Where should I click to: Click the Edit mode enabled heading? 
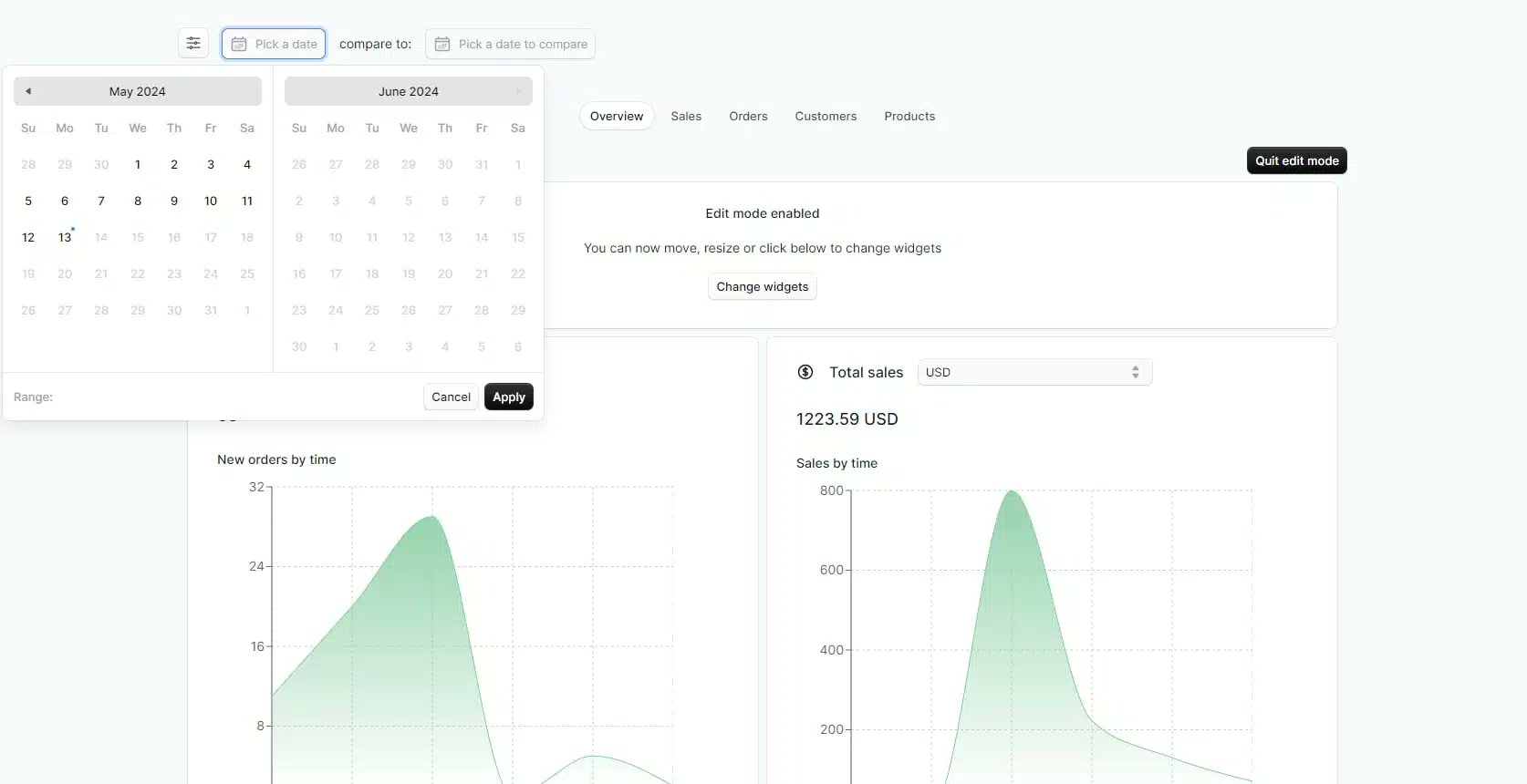(763, 213)
